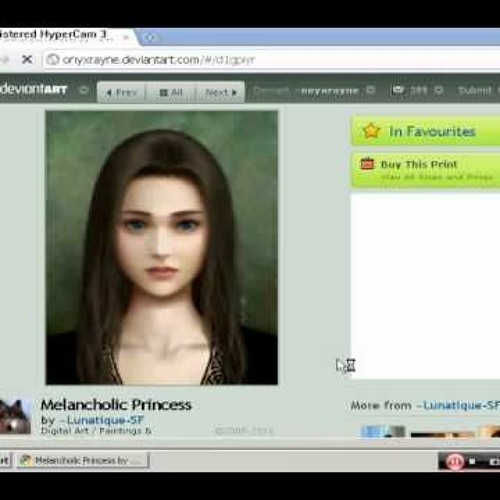The image size is (500, 500).
Task: Open a new browser tab
Action: point(150,38)
